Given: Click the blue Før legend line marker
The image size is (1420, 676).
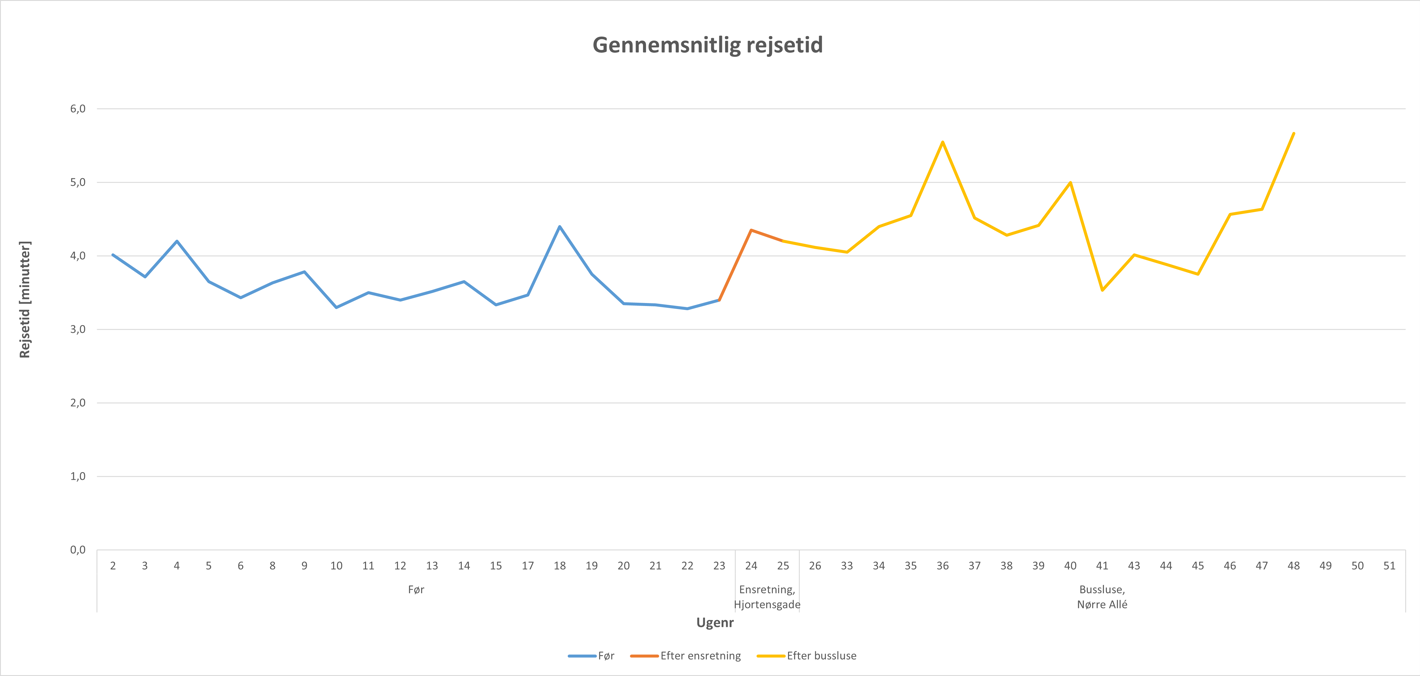Looking at the screenshot, I should tap(582, 656).
